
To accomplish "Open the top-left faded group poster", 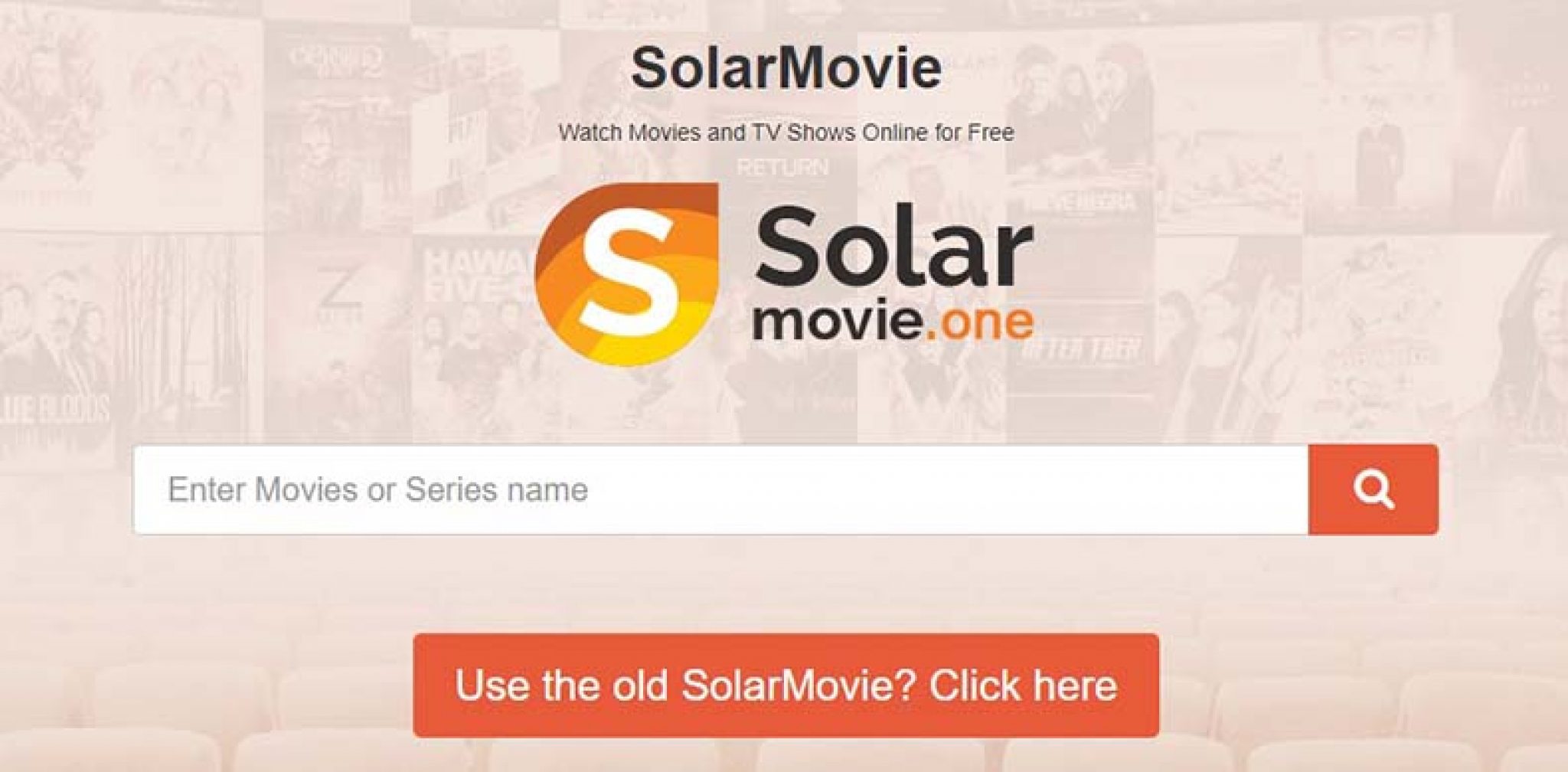I will click(x=130, y=115).
